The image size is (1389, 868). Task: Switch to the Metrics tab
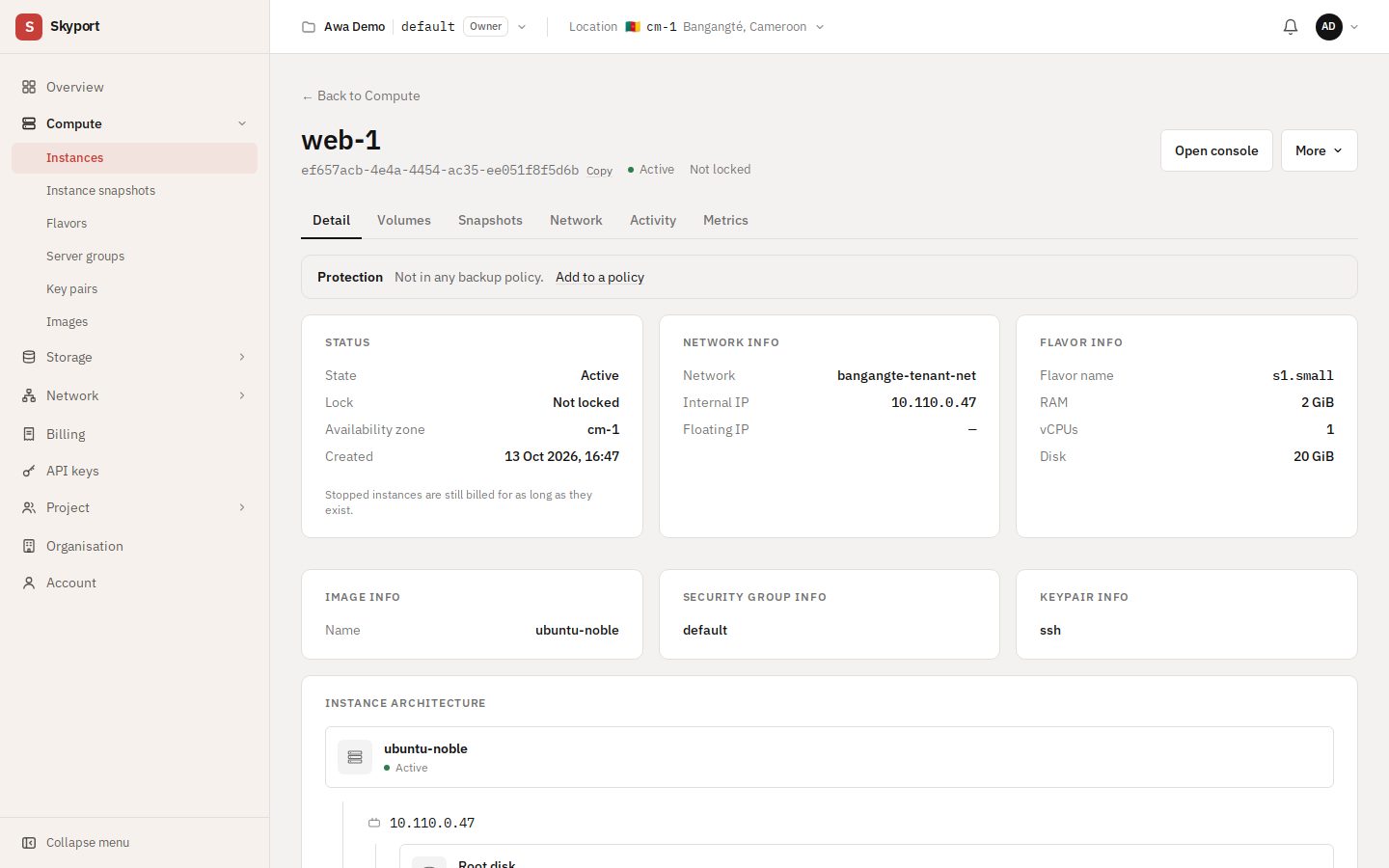[725, 220]
